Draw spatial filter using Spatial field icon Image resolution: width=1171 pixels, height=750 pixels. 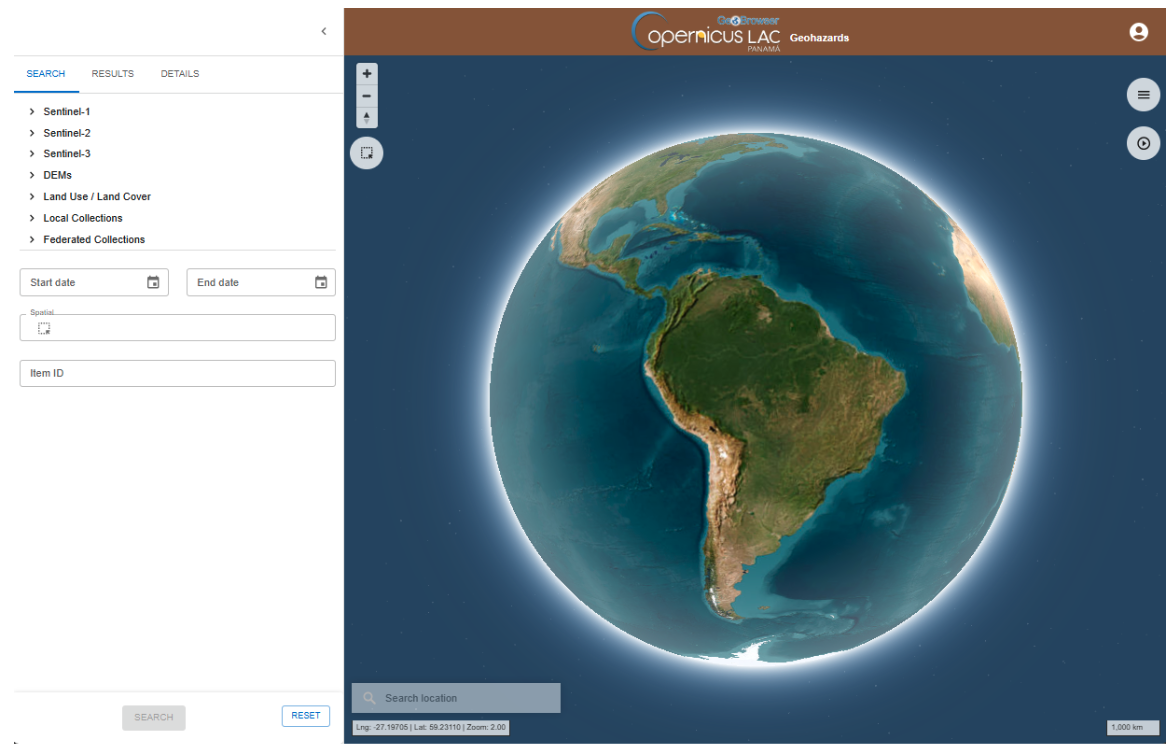[44, 328]
